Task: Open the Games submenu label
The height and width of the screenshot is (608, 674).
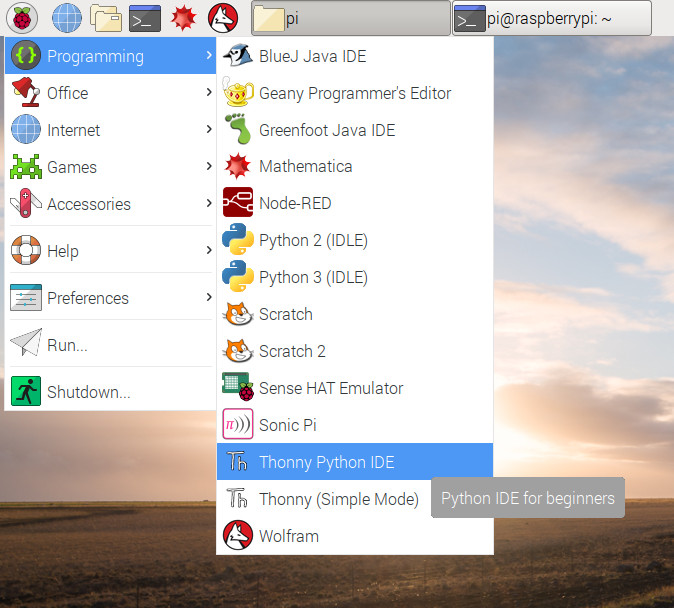Action: [x=72, y=167]
